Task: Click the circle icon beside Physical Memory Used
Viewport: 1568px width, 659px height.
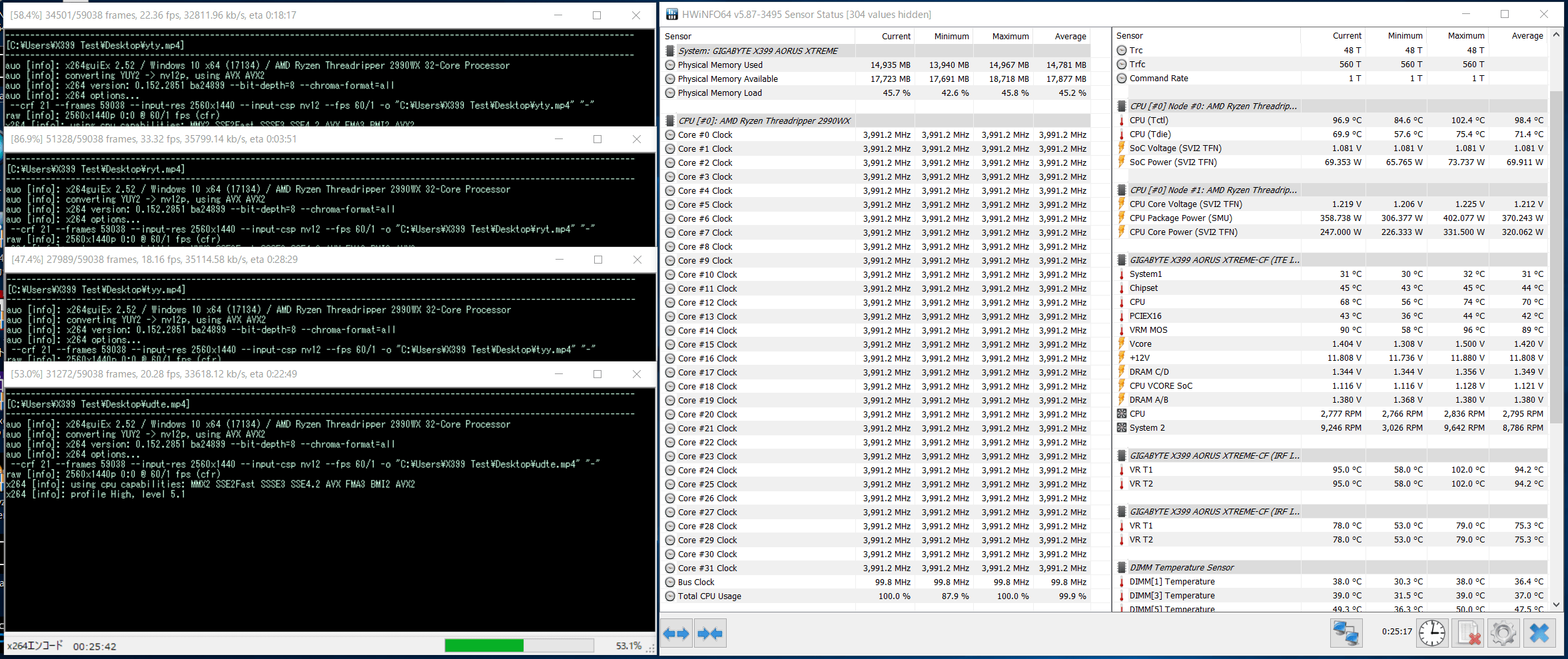Action: (670, 65)
